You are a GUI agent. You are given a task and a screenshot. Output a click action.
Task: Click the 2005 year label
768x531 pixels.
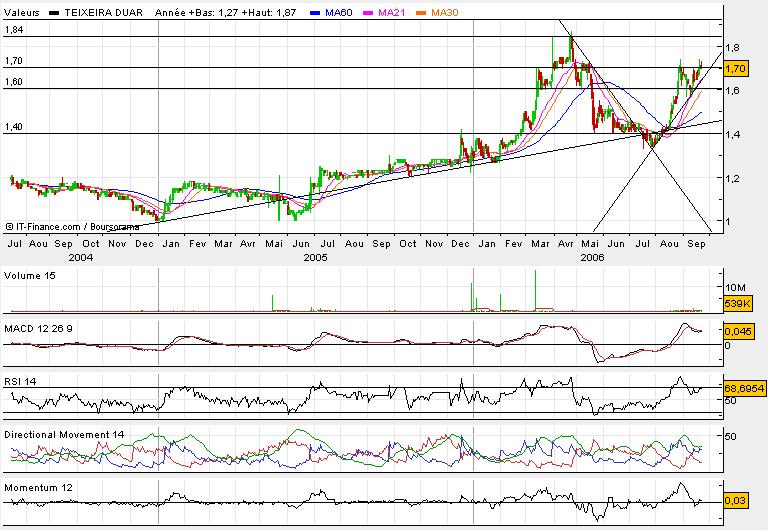pyautogui.click(x=315, y=257)
